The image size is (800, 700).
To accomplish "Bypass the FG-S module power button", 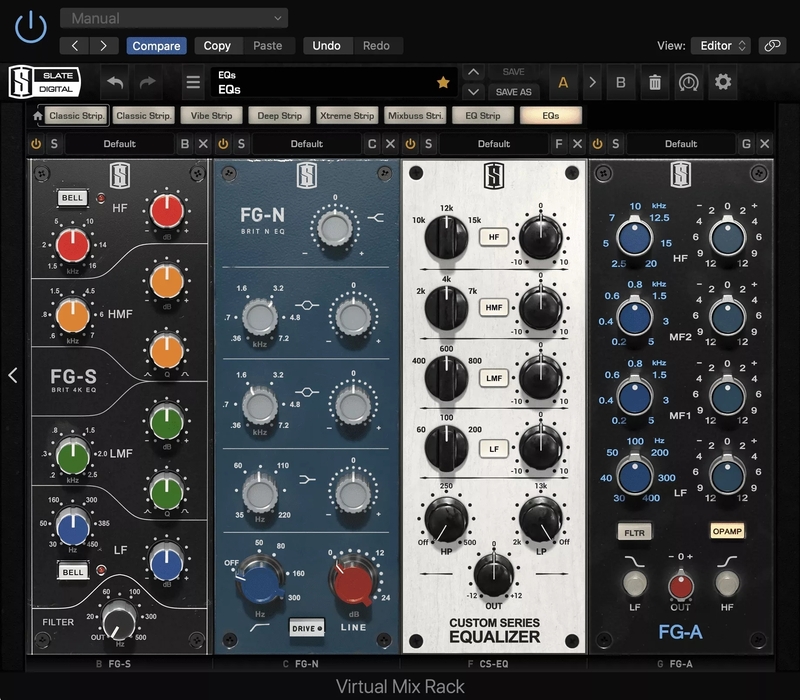I will click(x=36, y=144).
